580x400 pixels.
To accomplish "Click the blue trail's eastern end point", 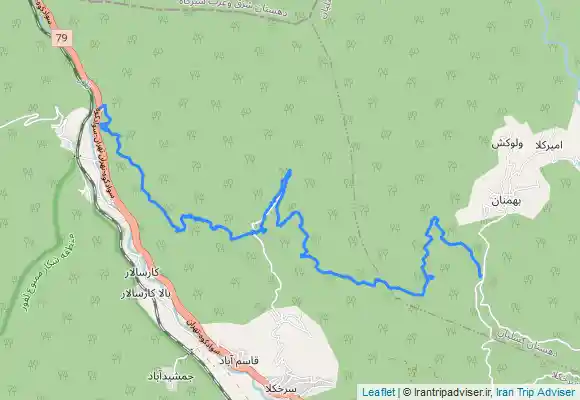I will click(480, 276).
